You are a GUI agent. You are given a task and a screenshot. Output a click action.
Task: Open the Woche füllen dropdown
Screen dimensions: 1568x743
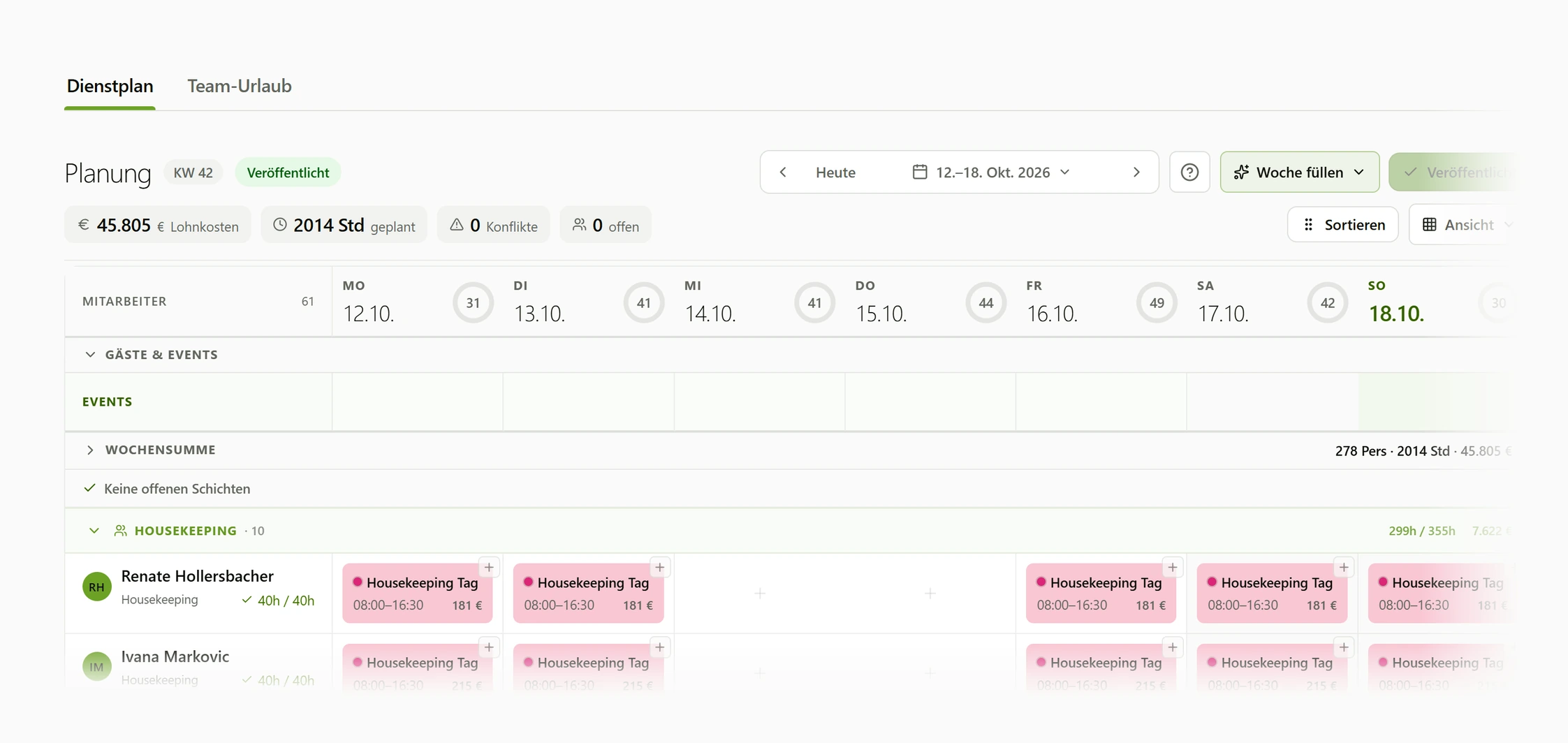(1299, 172)
